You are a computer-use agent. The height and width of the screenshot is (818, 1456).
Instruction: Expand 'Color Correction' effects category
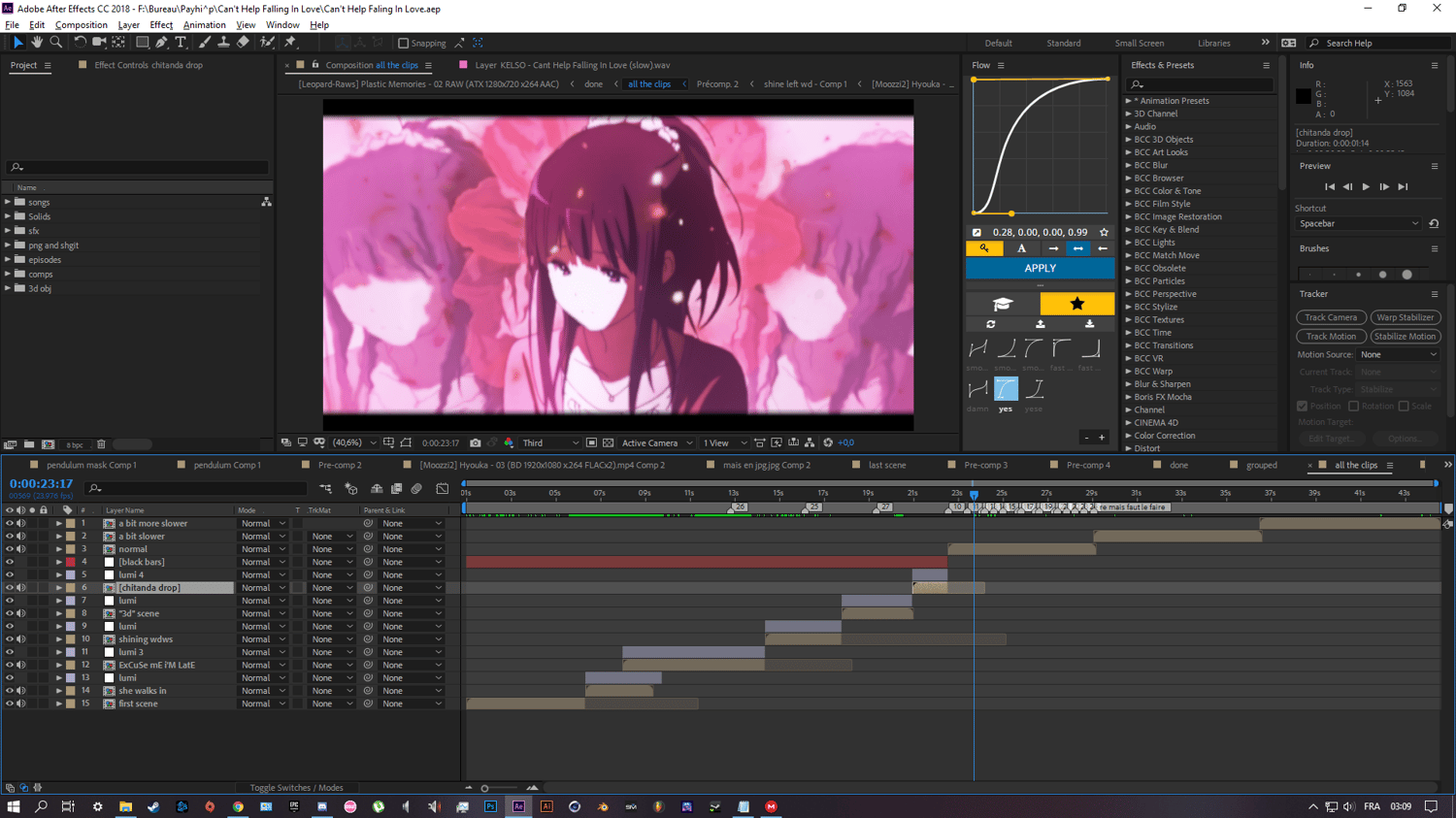pyautogui.click(x=1129, y=436)
